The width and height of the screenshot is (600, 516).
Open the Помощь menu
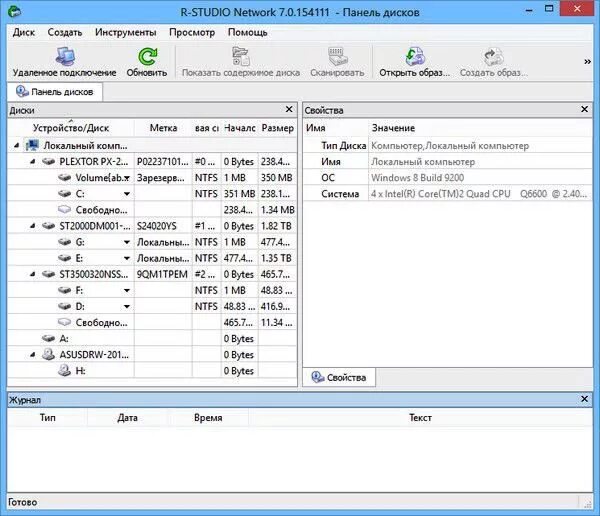[248, 33]
